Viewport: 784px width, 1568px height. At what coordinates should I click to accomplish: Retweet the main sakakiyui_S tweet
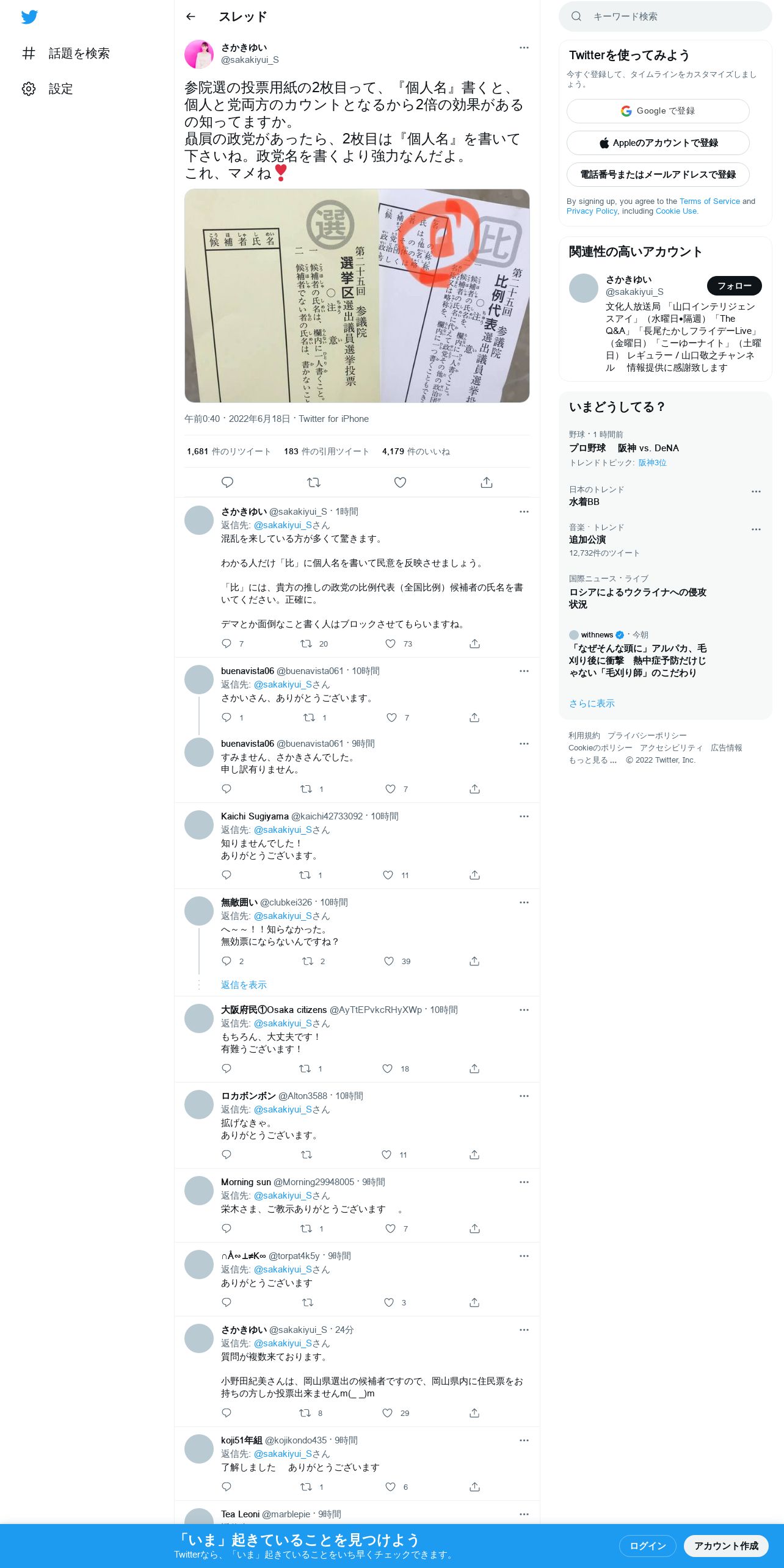click(x=314, y=482)
